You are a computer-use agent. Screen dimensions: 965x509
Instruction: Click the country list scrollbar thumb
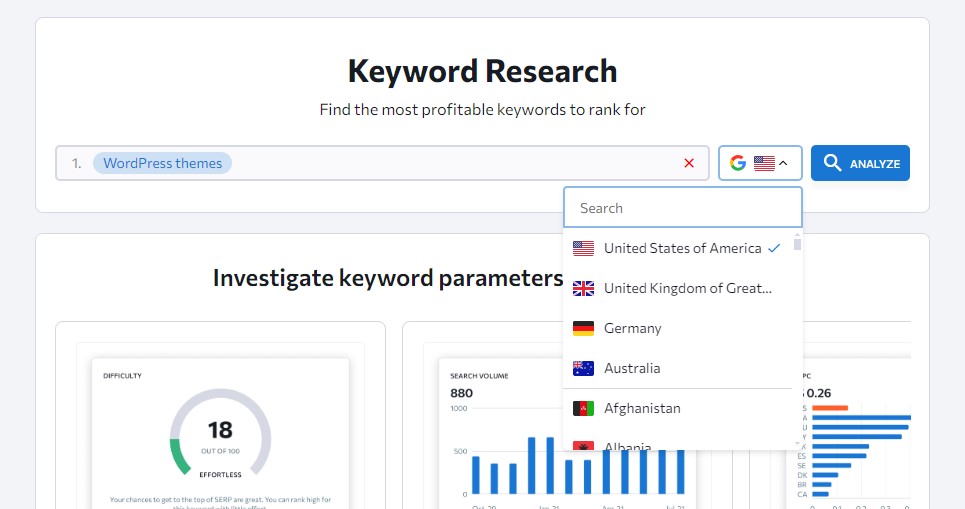click(x=797, y=244)
